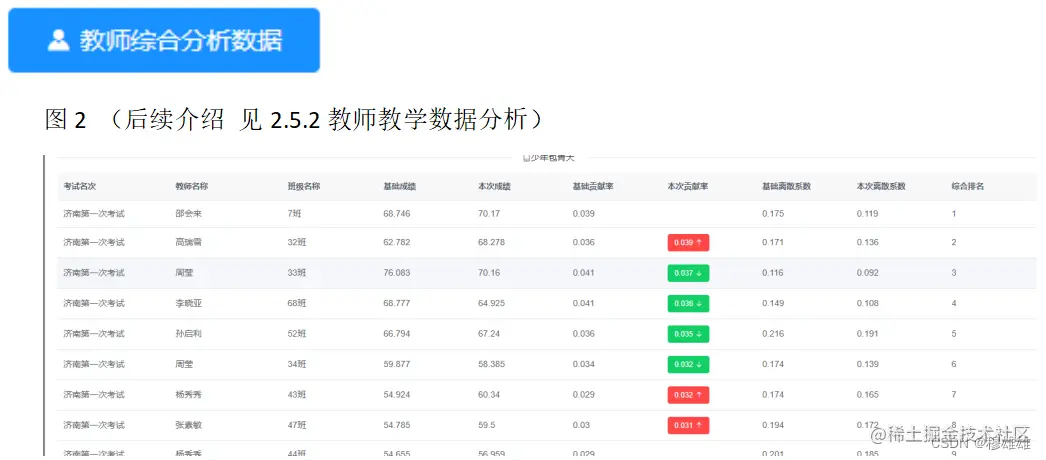Click the 0.03 base contribution value
Screen dimensions: 1046x460
582,425
